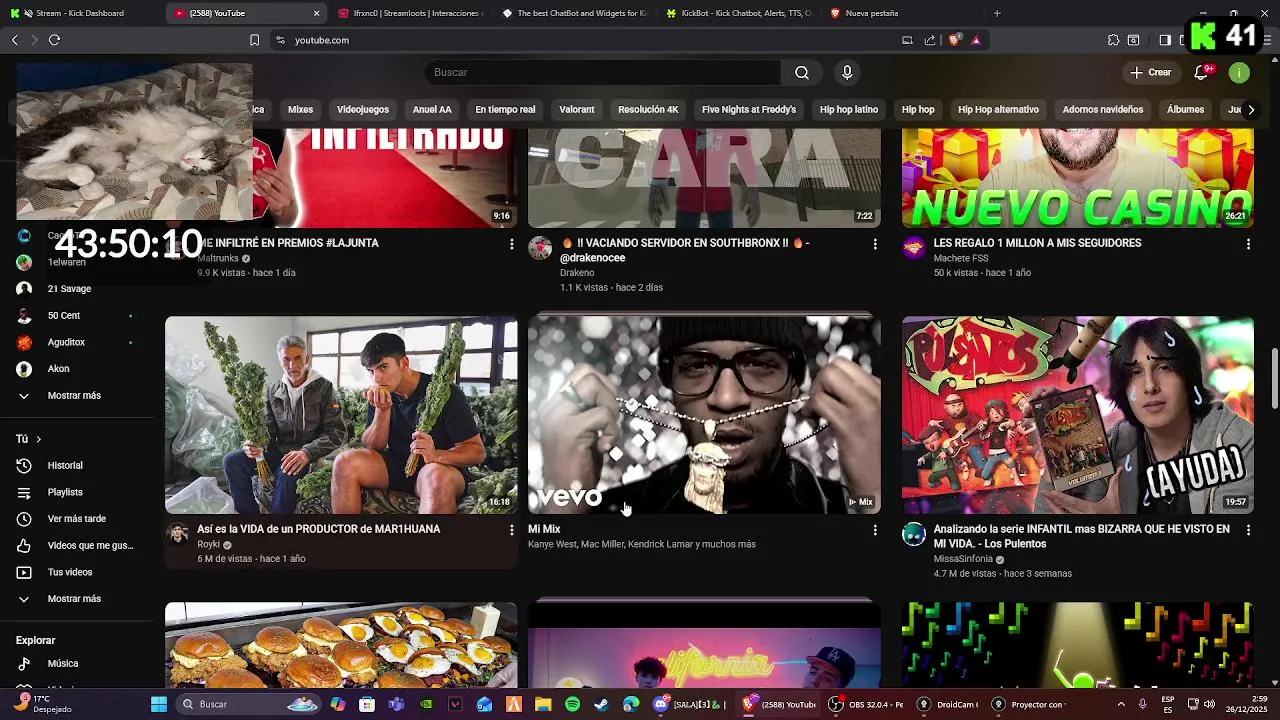Select the Hip Hop alternativo chip
Viewport: 1280px width, 720px height.
(x=998, y=109)
